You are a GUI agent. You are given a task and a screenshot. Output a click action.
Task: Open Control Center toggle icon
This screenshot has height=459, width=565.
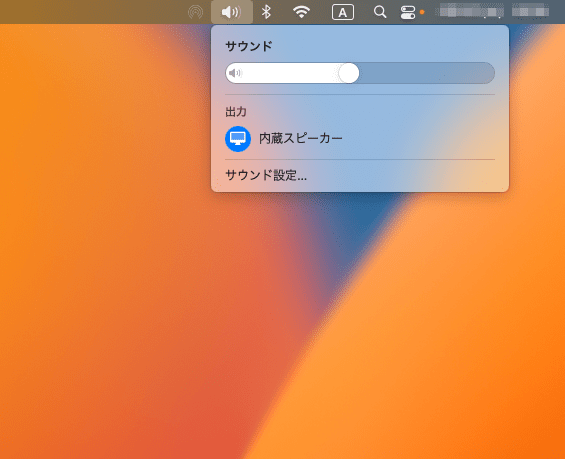pyautogui.click(x=408, y=12)
